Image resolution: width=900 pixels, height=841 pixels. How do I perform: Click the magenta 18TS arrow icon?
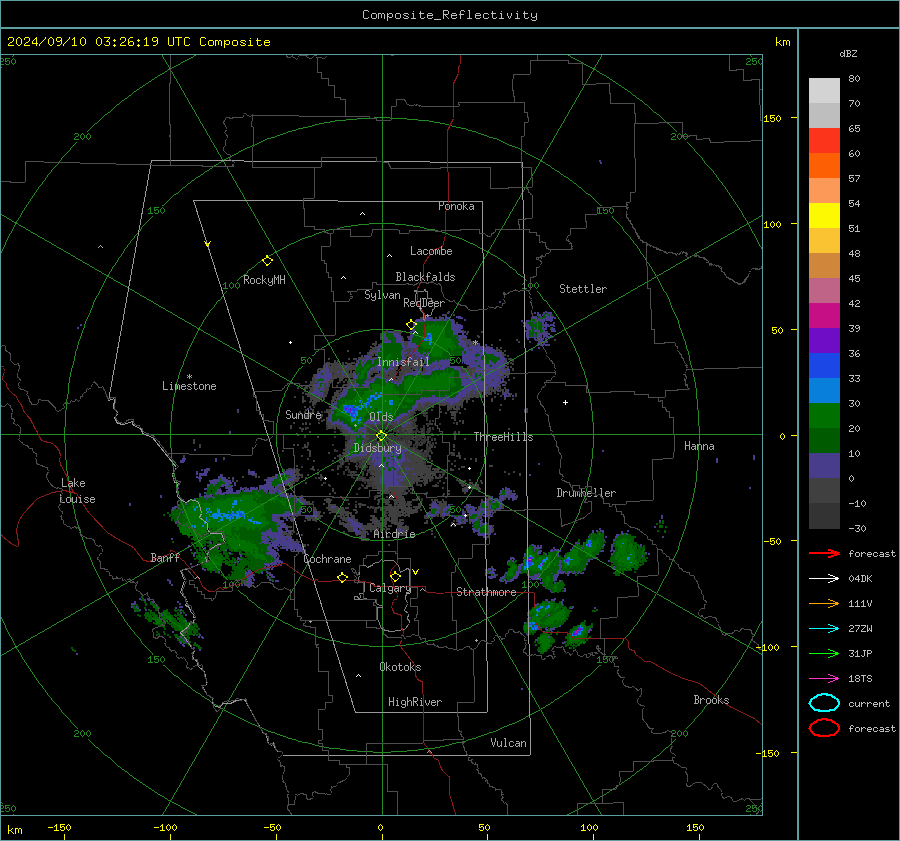point(824,679)
